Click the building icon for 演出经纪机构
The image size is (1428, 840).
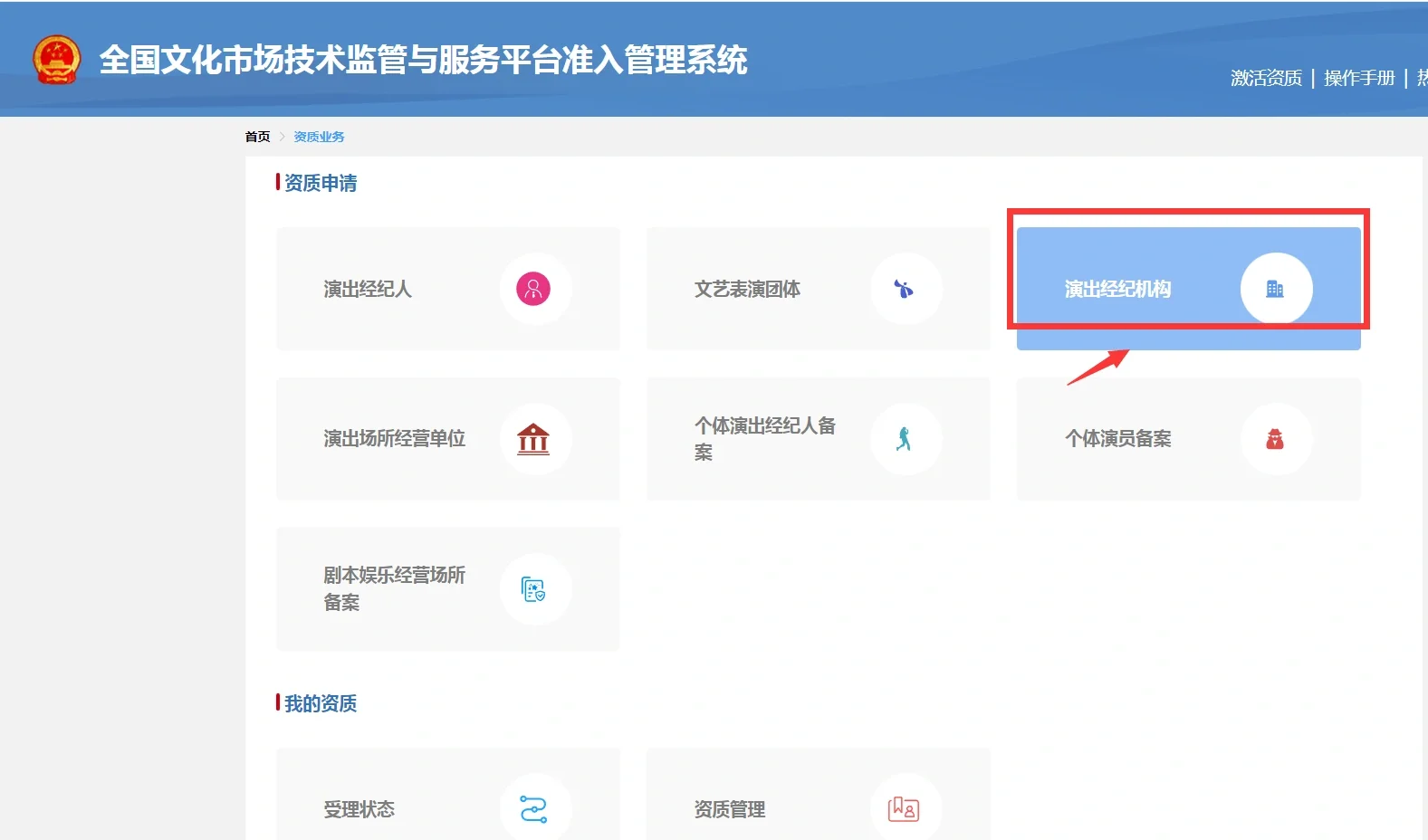pos(1275,289)
